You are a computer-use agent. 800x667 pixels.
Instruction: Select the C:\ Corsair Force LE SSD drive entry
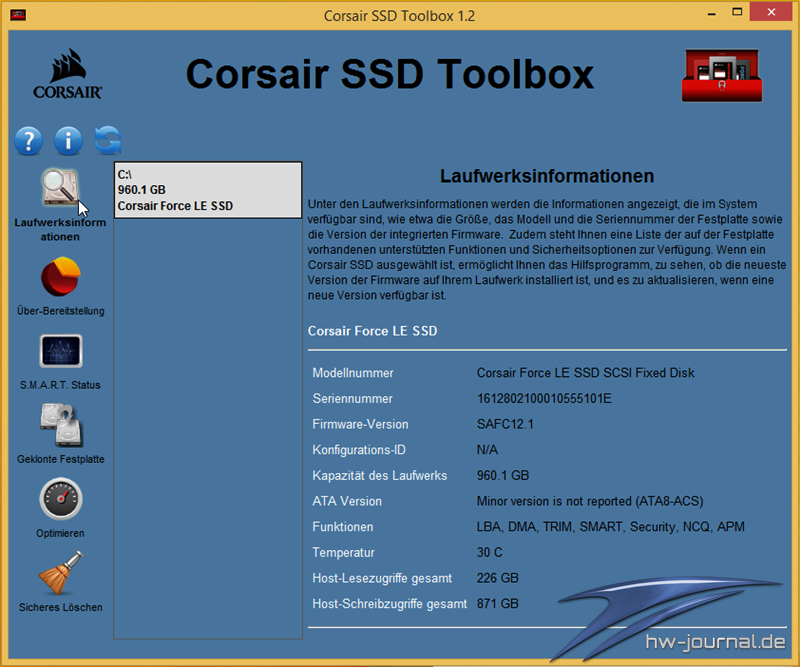click(x=208, y=190)
